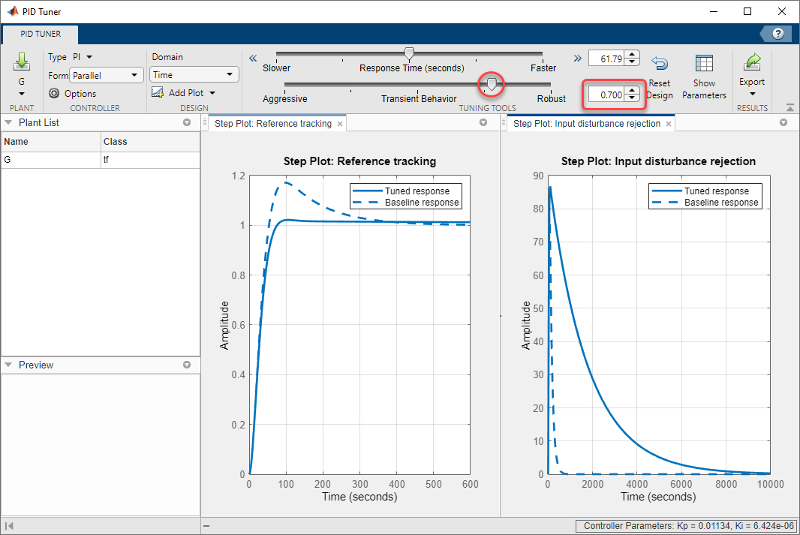Collapse the toolstrip with the arrow icon

(790, 107)
